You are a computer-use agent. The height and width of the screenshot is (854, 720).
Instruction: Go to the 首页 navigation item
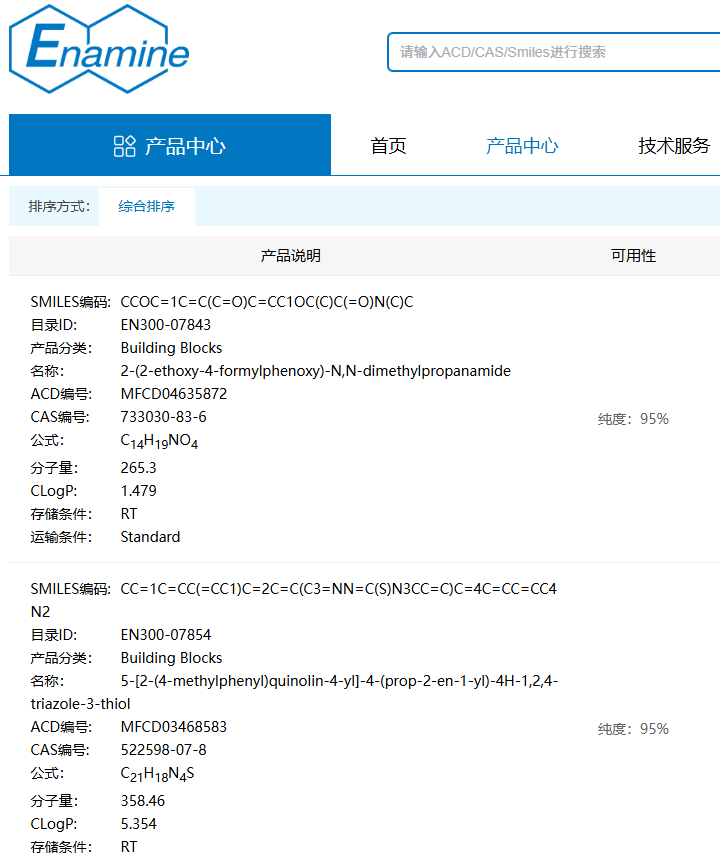(388, 146)
